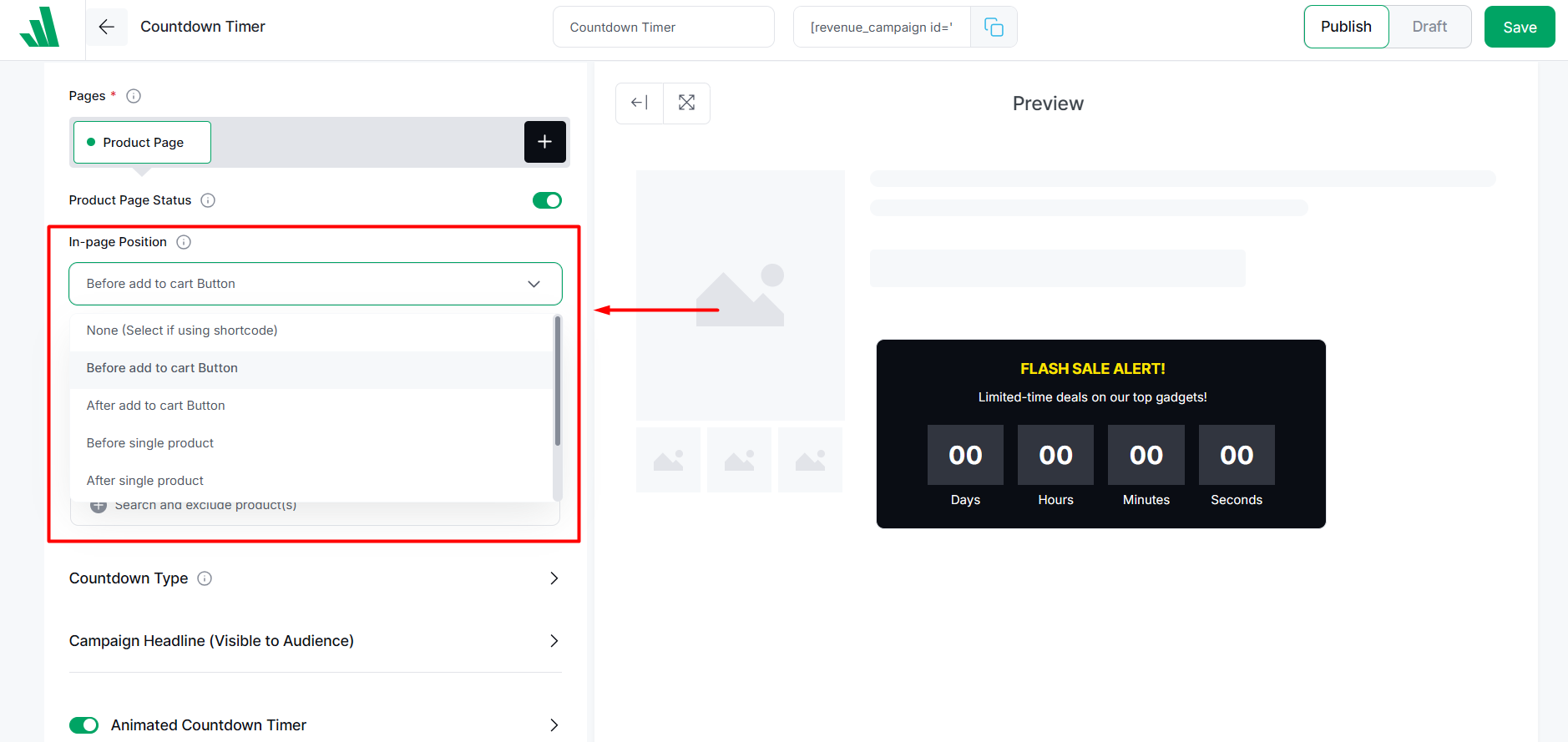Click the green Revenue logo icon
The width and height of the screenshot is (1568, 742).
point(39,27)
